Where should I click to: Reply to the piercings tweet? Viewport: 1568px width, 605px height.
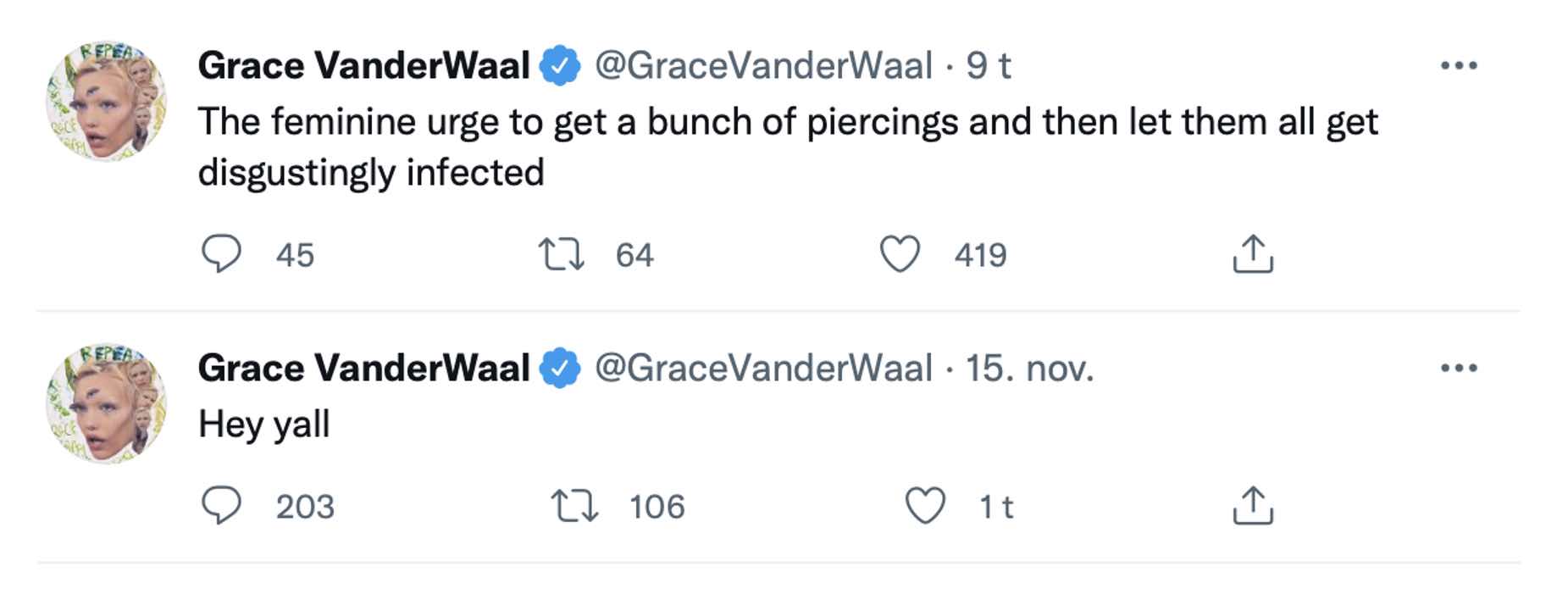221,254
